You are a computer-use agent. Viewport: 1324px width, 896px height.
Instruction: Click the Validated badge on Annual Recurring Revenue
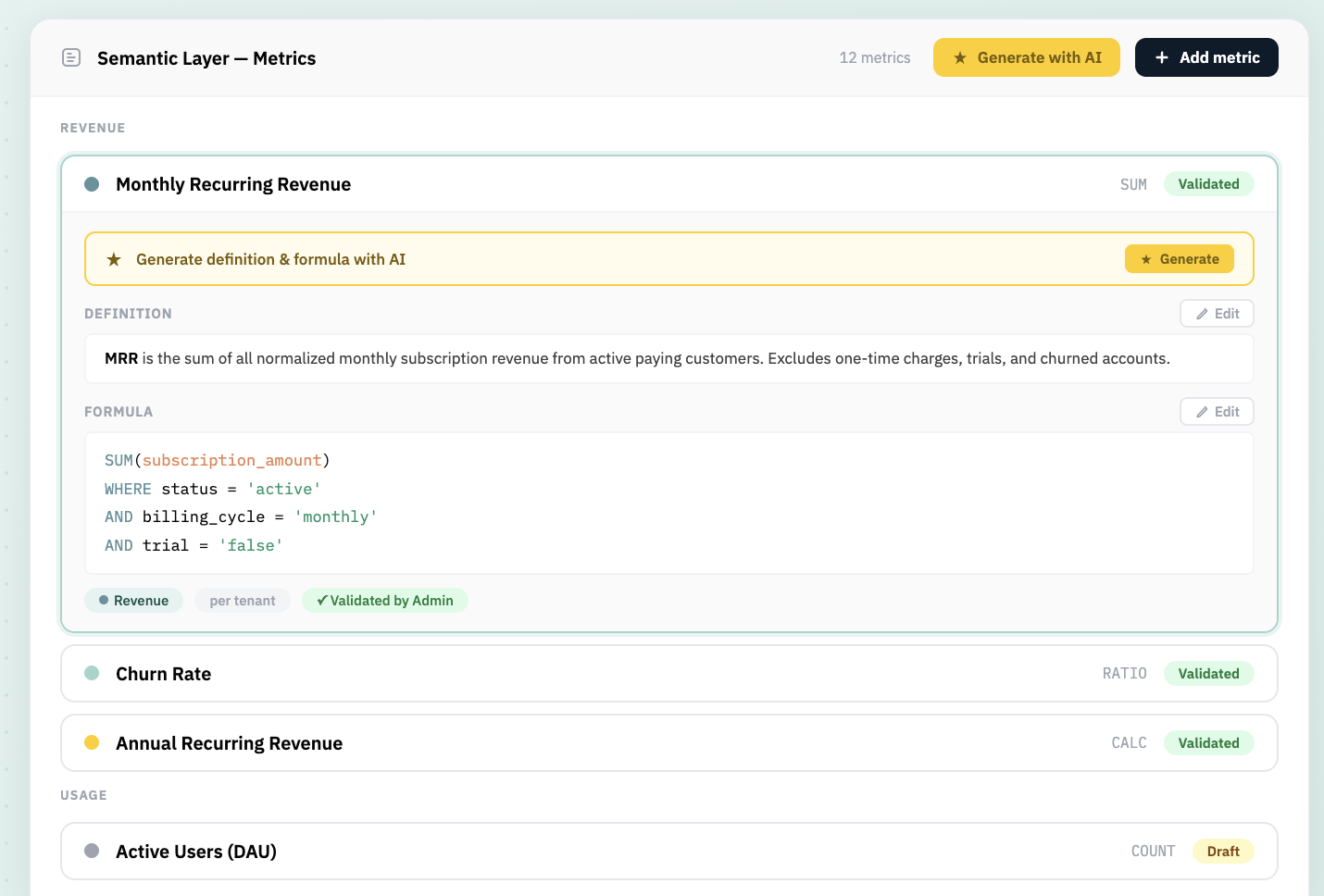pyautogui.click(x=1208, y=743)
